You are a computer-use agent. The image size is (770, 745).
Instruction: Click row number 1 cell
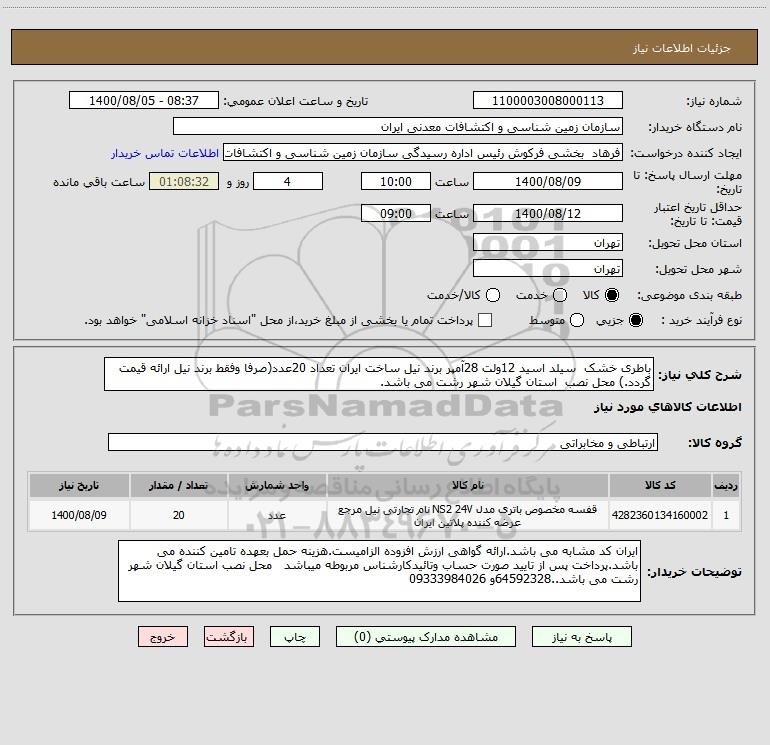[x=726, y=515]
